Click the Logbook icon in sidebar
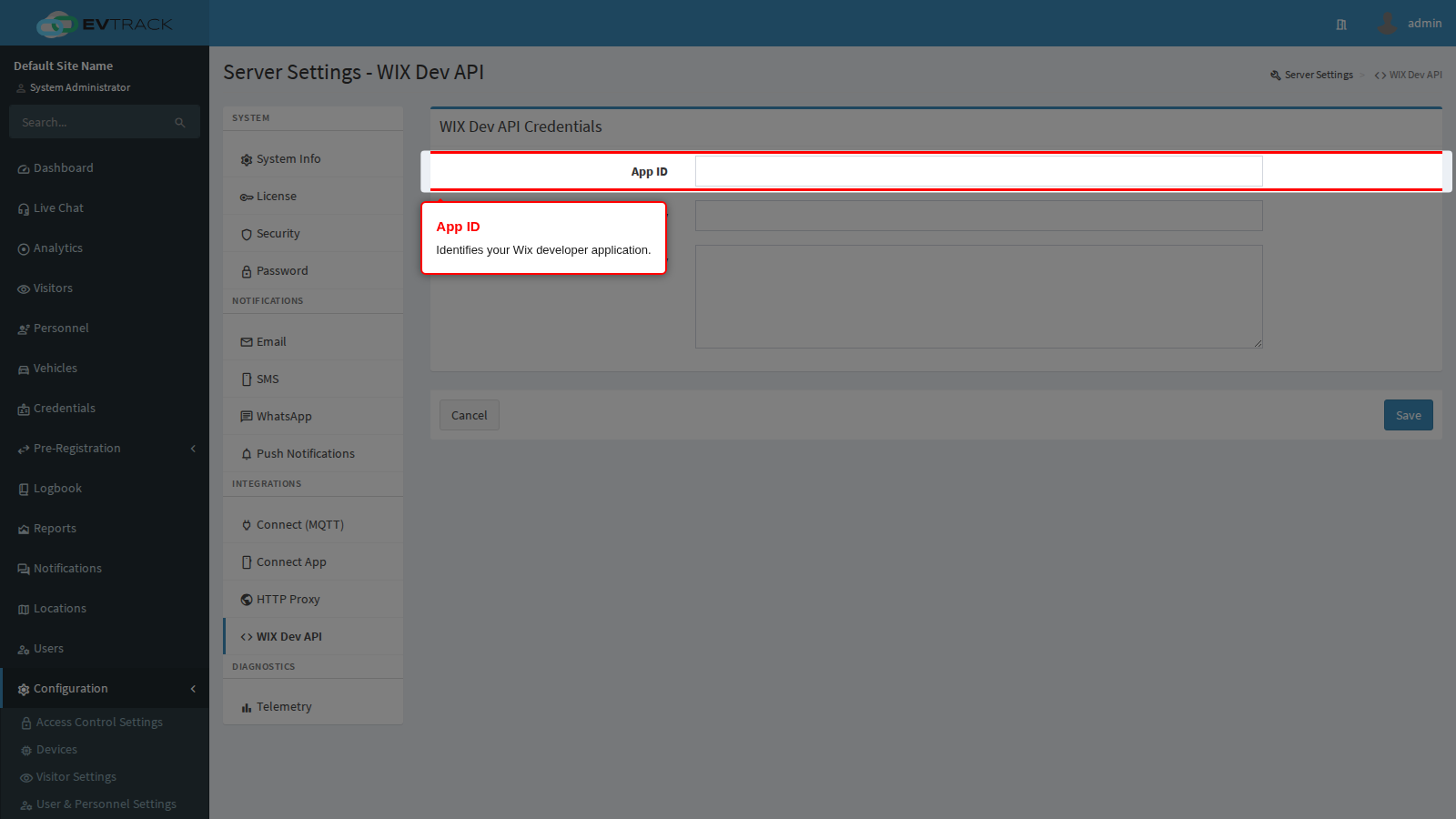 24,490
